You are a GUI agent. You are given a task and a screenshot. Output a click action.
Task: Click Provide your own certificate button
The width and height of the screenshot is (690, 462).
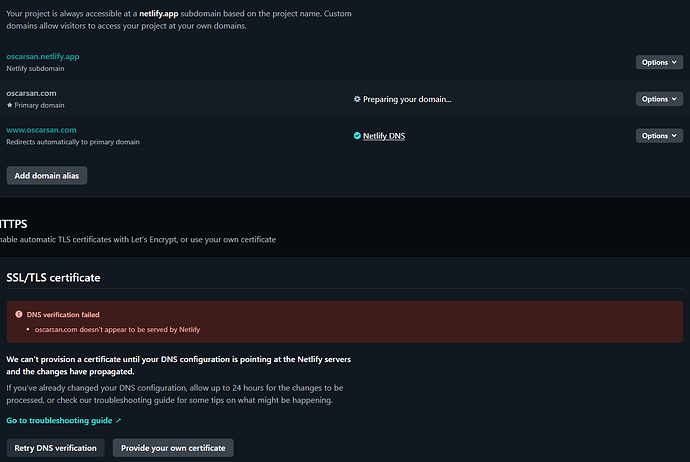point(173,448)
